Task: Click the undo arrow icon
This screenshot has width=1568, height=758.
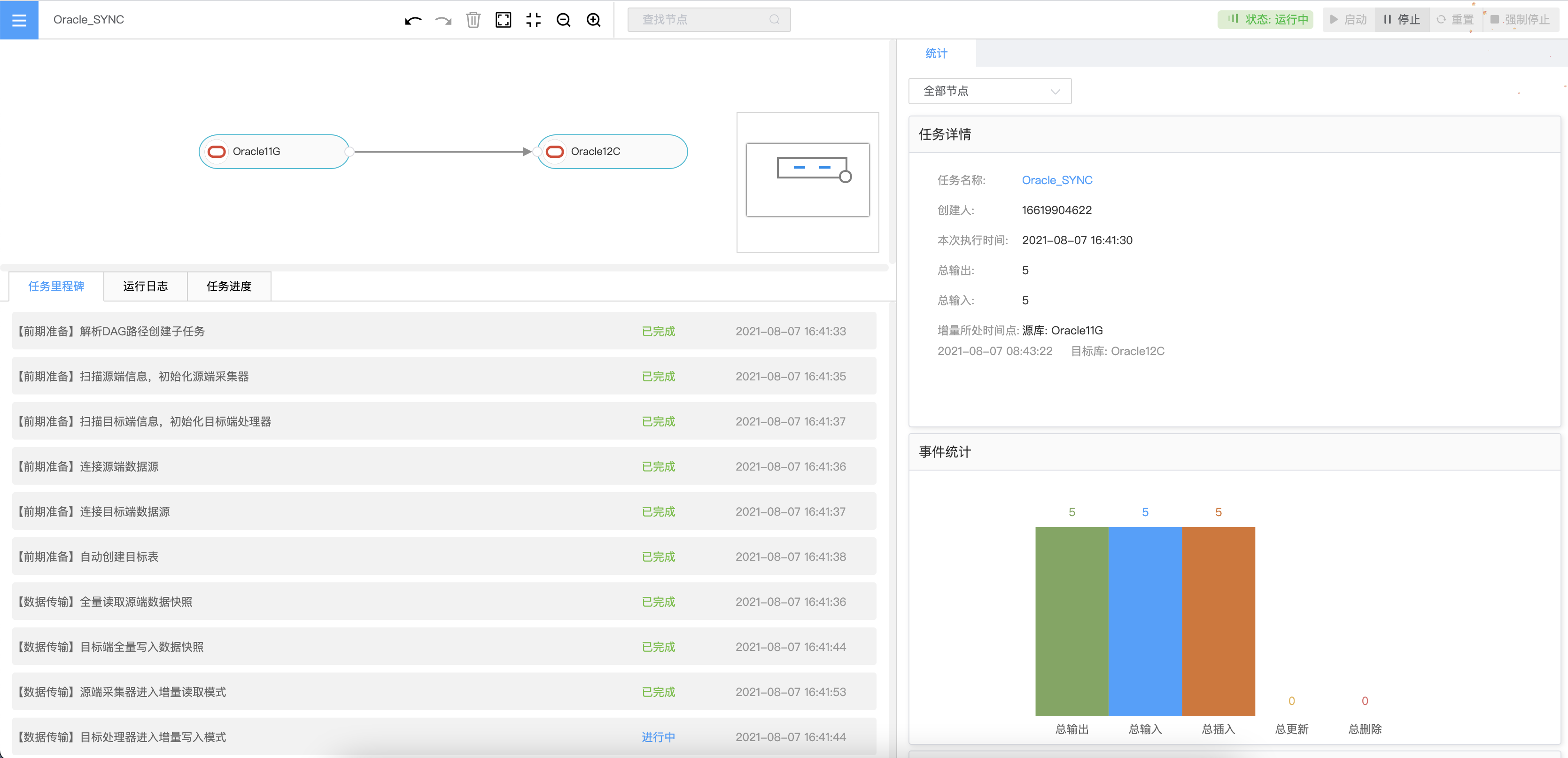Action: (x=413, y=20)
